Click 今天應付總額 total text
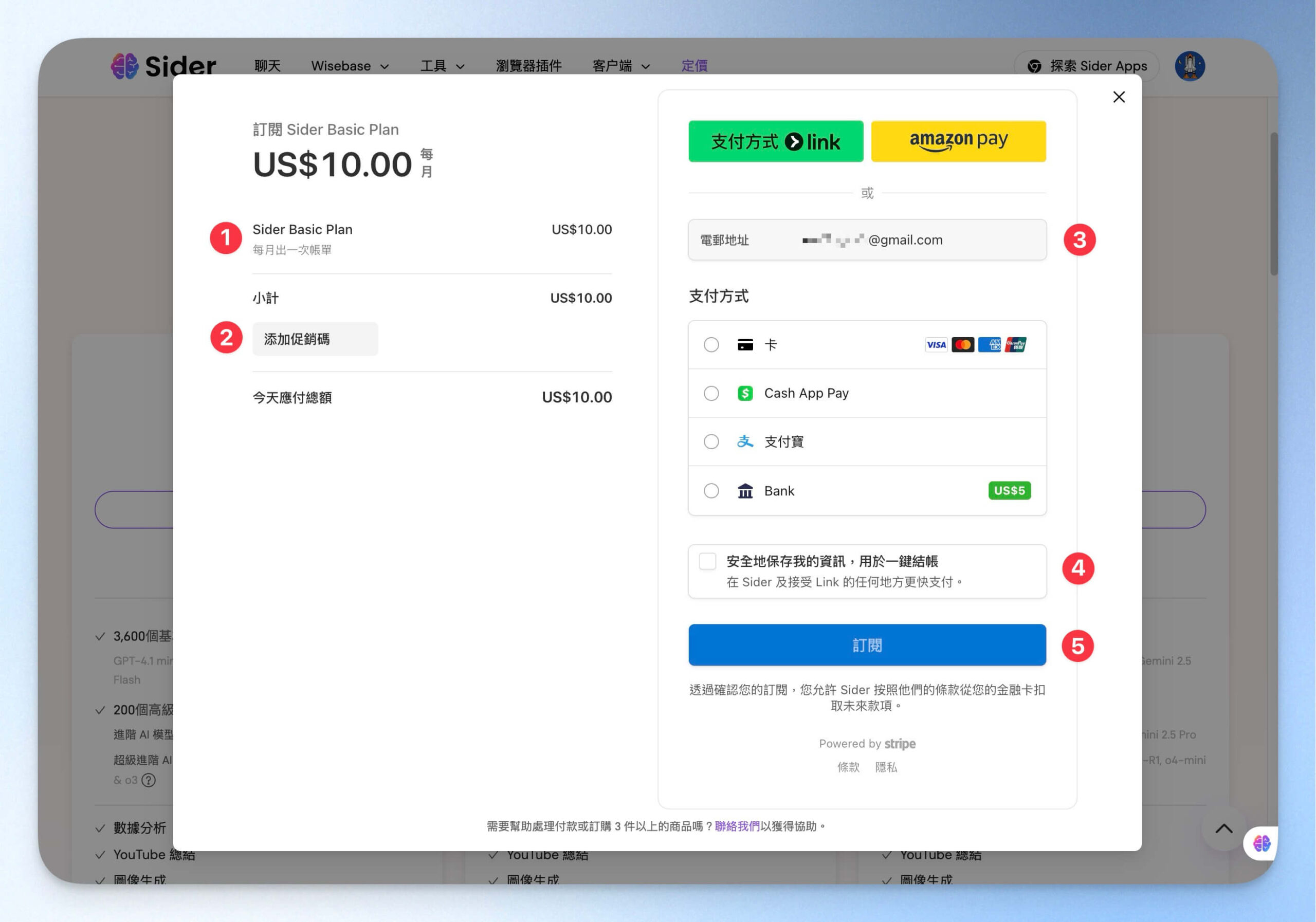This screenshot has height=922, width=1316. pyautogui.click(x=293, y=397)
